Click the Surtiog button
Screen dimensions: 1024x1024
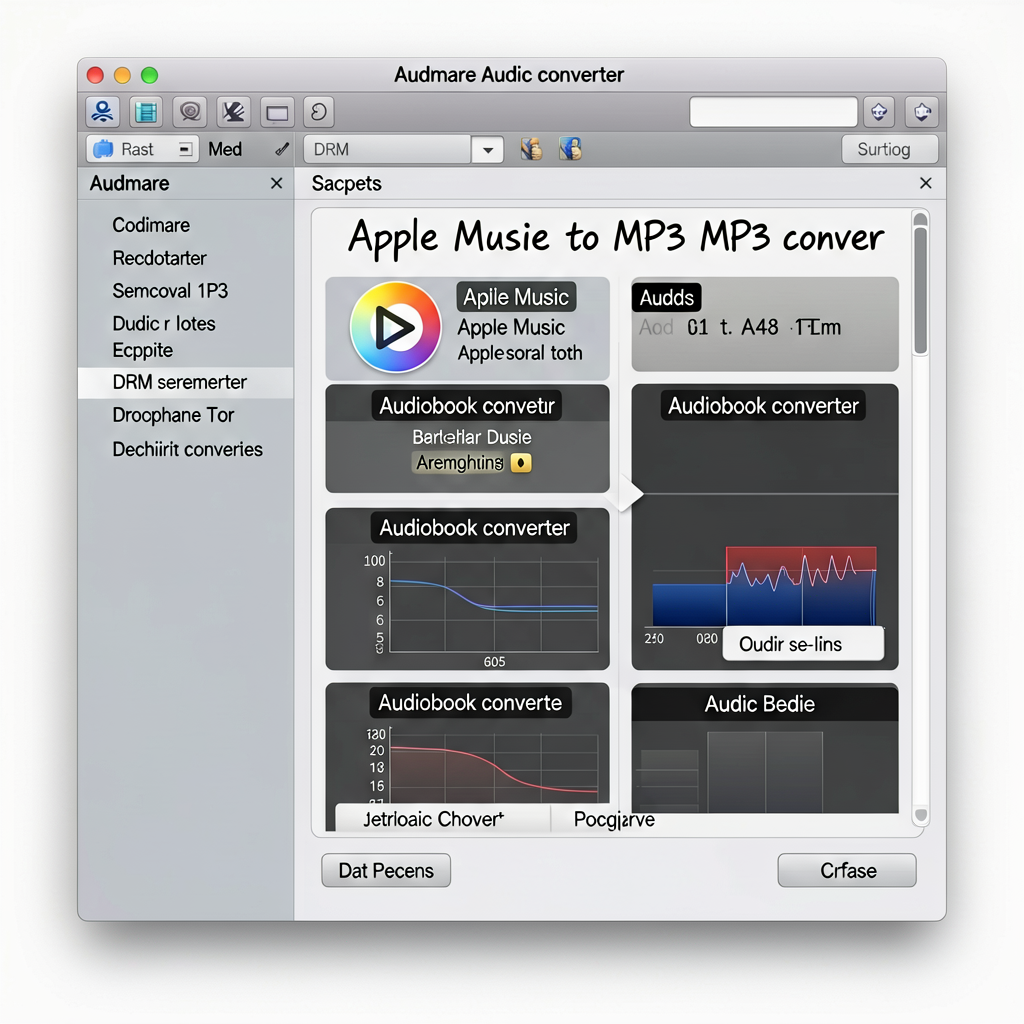pyautogui.click(x=889, y=149)
